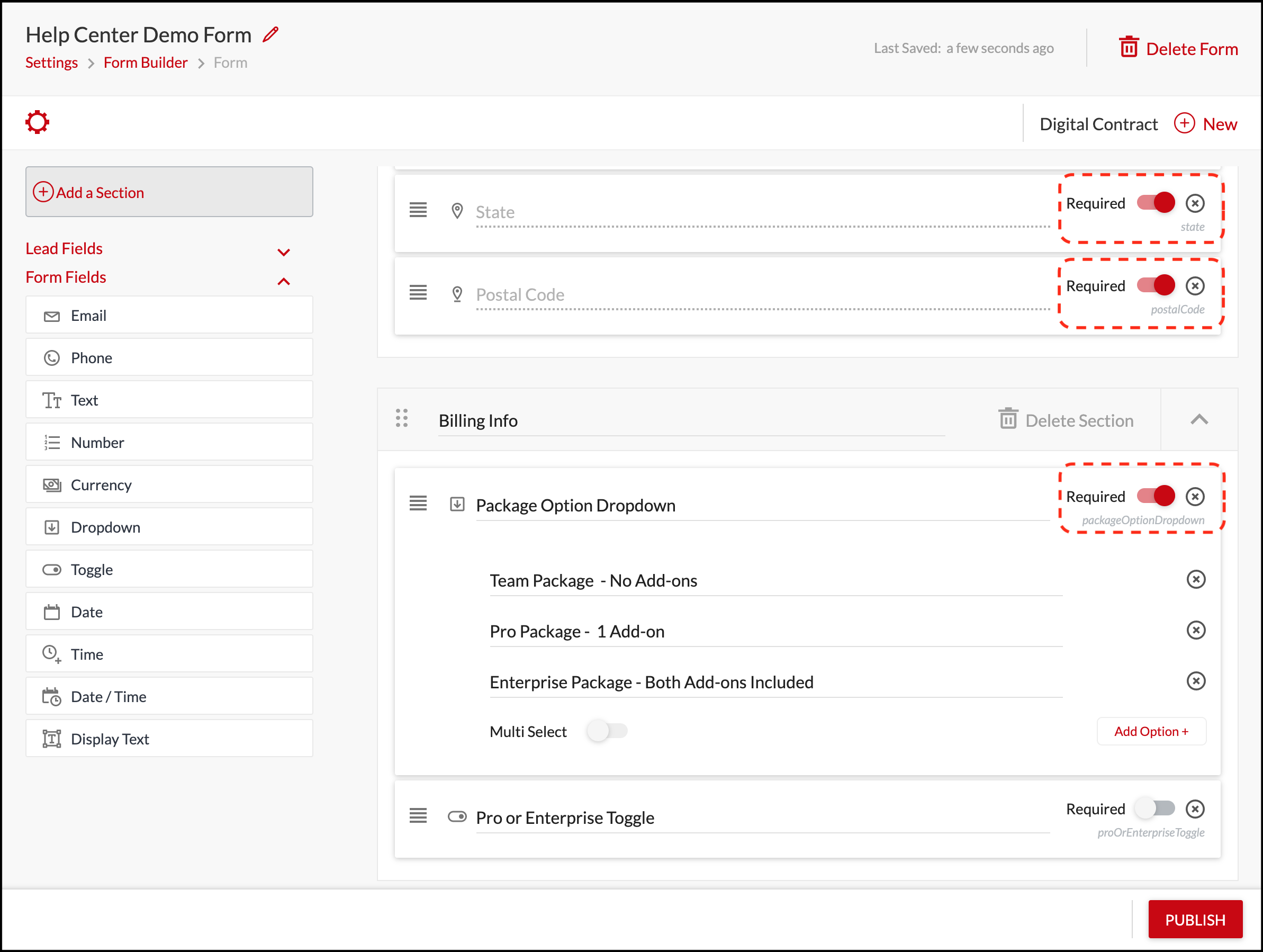Click the New digital contract plus icon
Viewport: 1263px width, 952px height.
(1184, 123)
